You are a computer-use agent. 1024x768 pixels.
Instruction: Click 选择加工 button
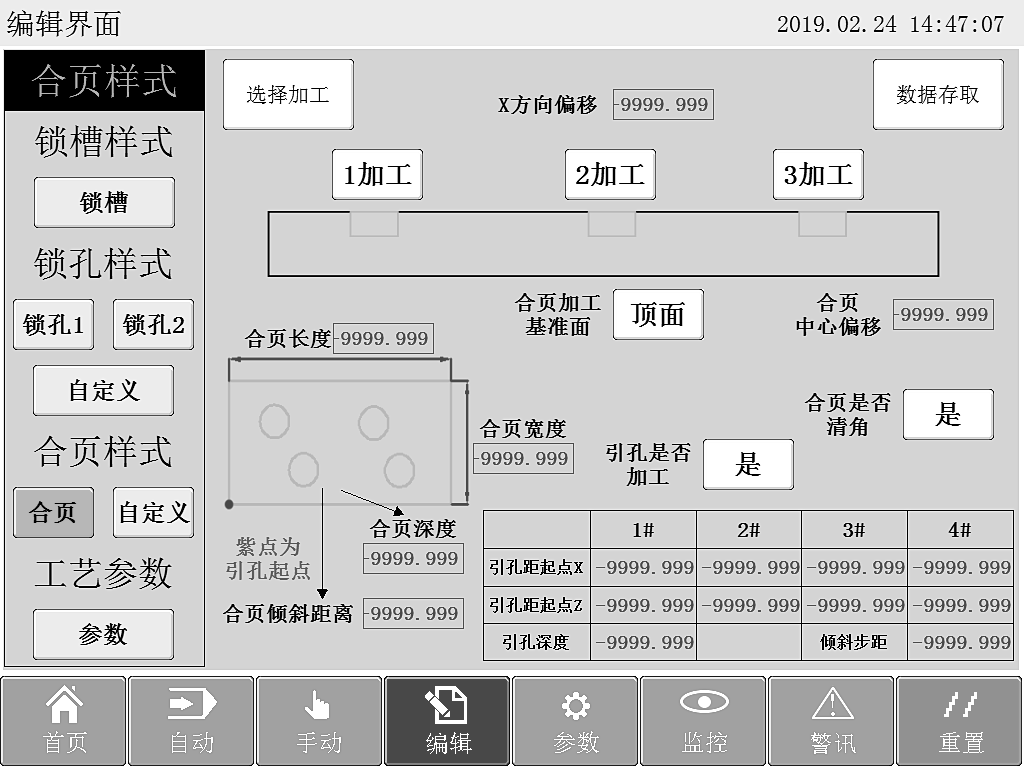tap(288, 95)
